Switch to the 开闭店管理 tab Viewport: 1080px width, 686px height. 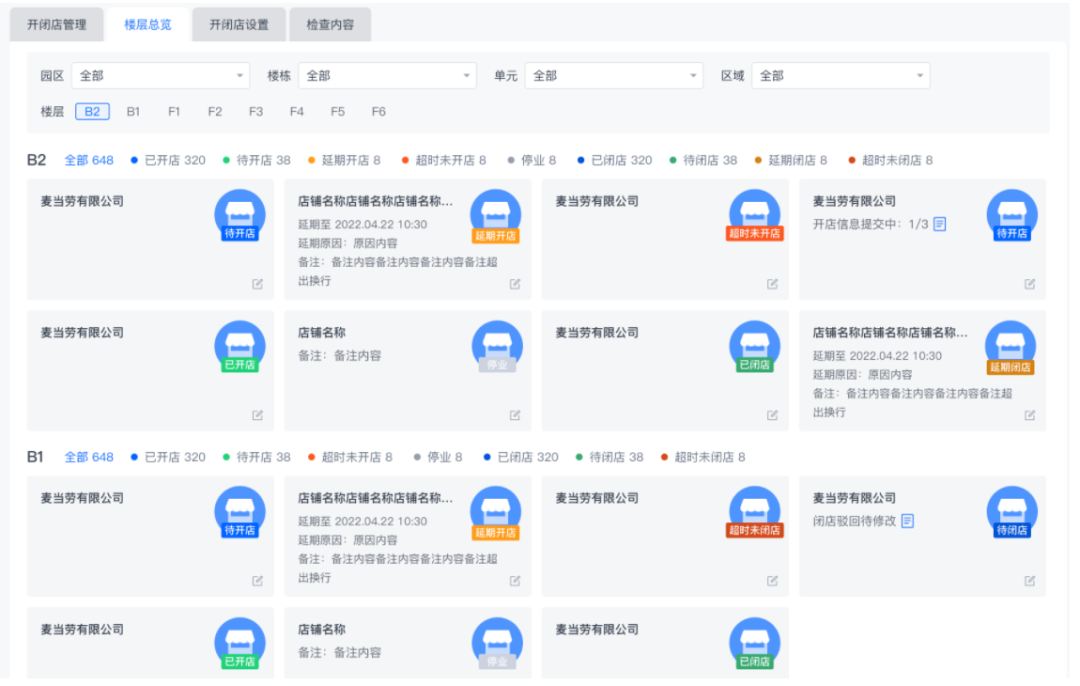(x=56, y=24)
